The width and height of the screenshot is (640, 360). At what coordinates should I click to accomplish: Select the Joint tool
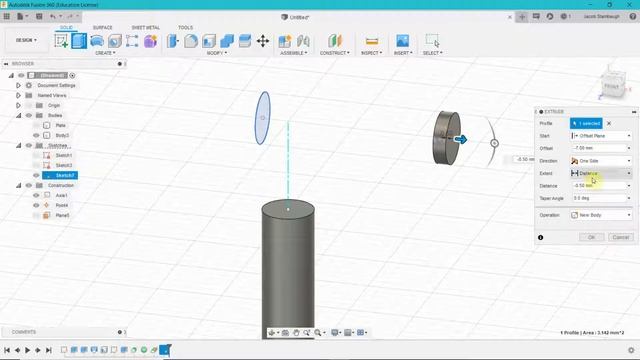pyautogui.click(x=303, y=41)
